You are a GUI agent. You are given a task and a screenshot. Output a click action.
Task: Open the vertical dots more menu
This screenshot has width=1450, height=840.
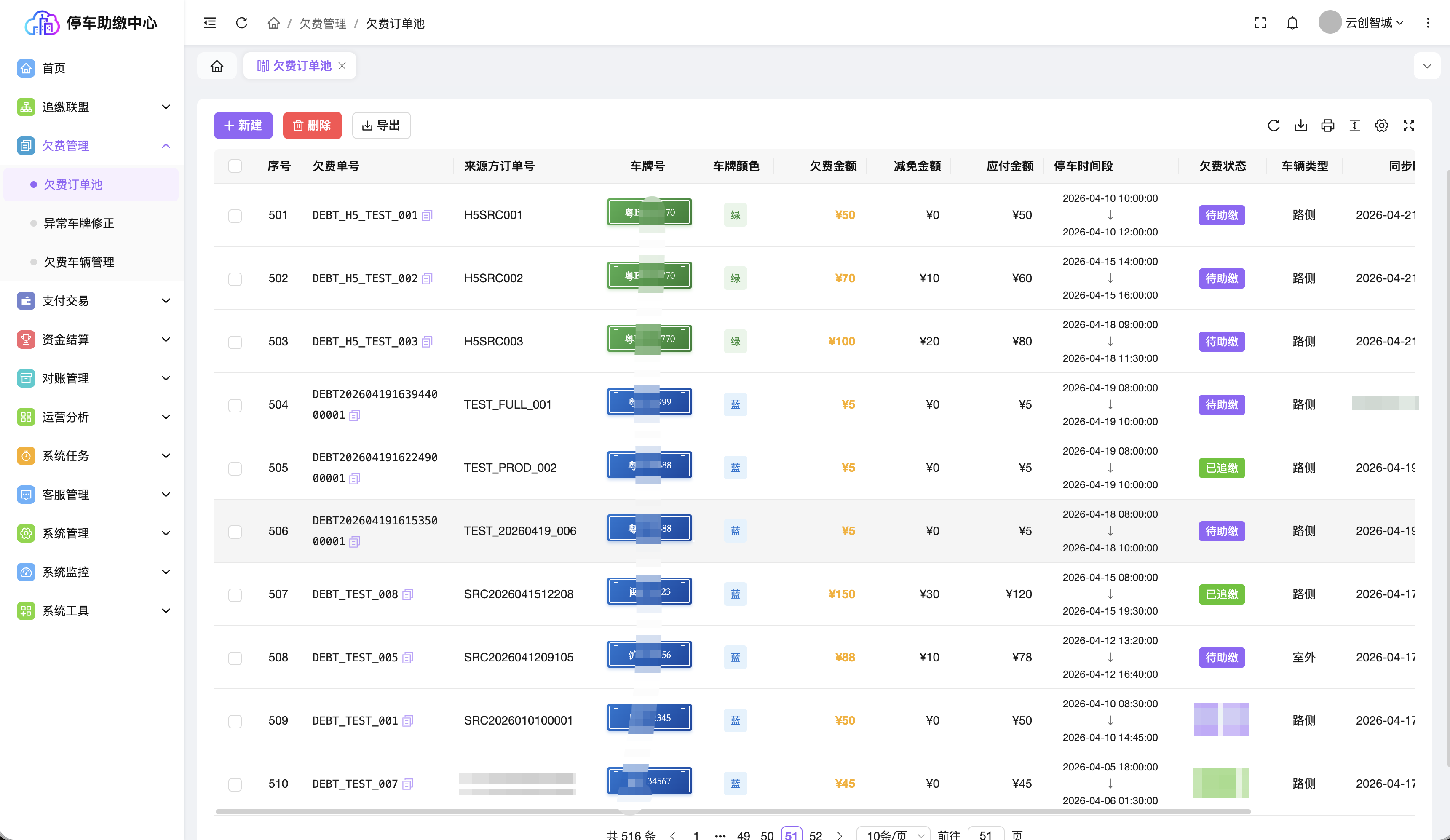click(1428, 23)
